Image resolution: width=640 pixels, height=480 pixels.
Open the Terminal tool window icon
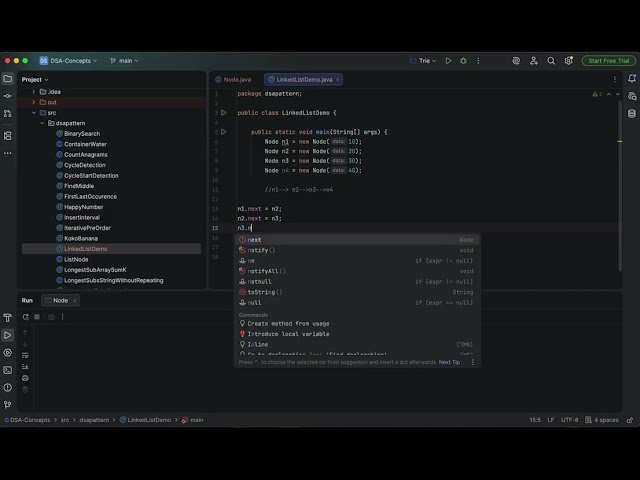(8, 370)
